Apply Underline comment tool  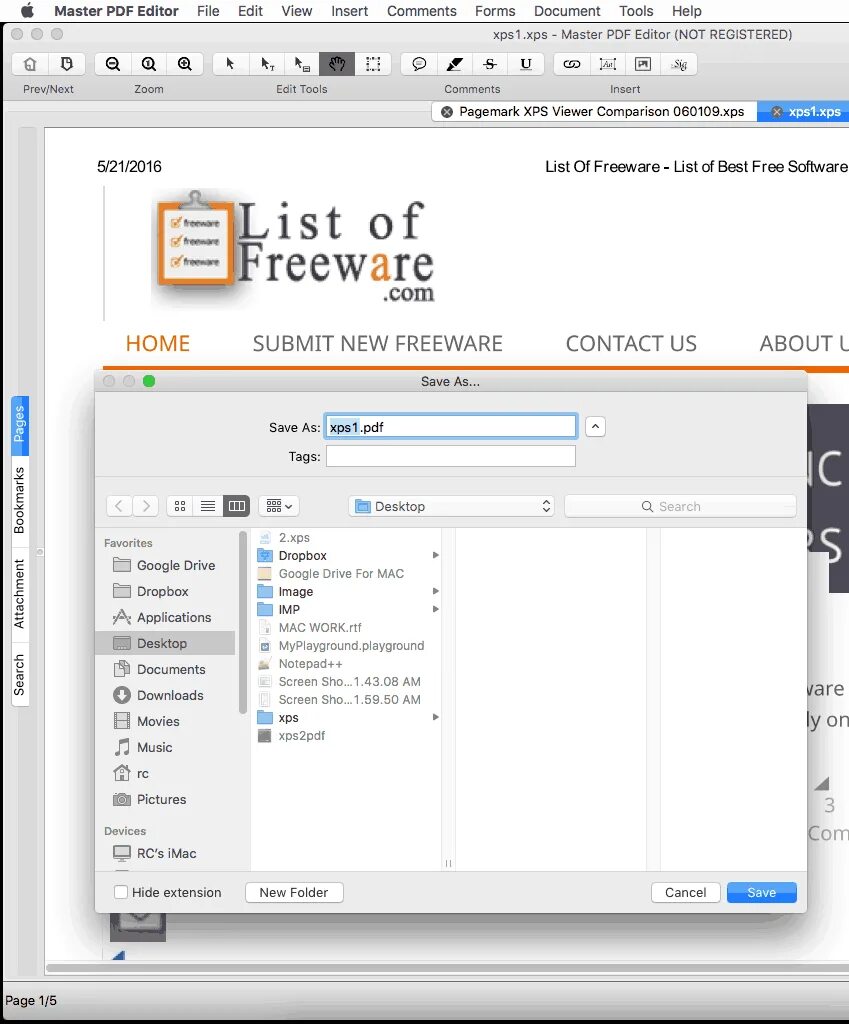pos(526,64)
